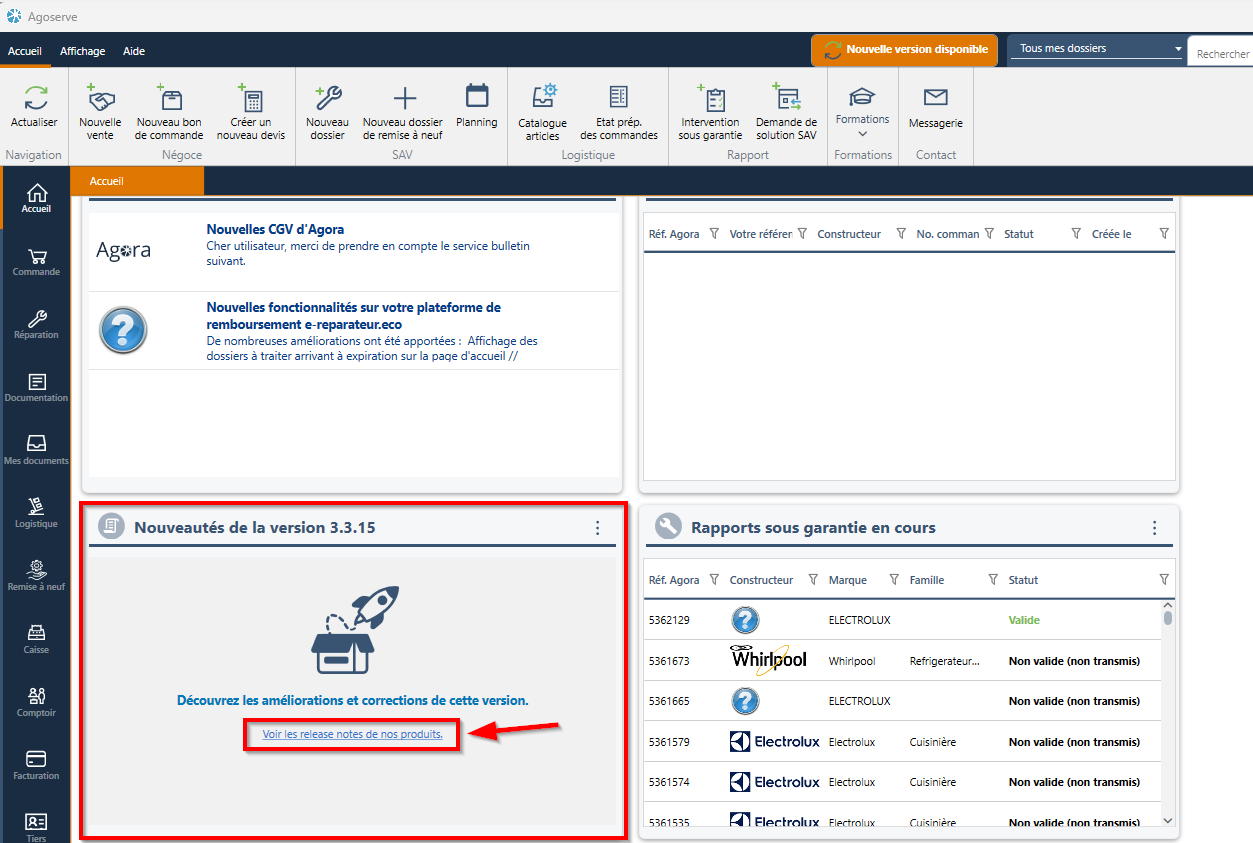
Task: Select report row 5361574
Action: click(x=903, y=782)
